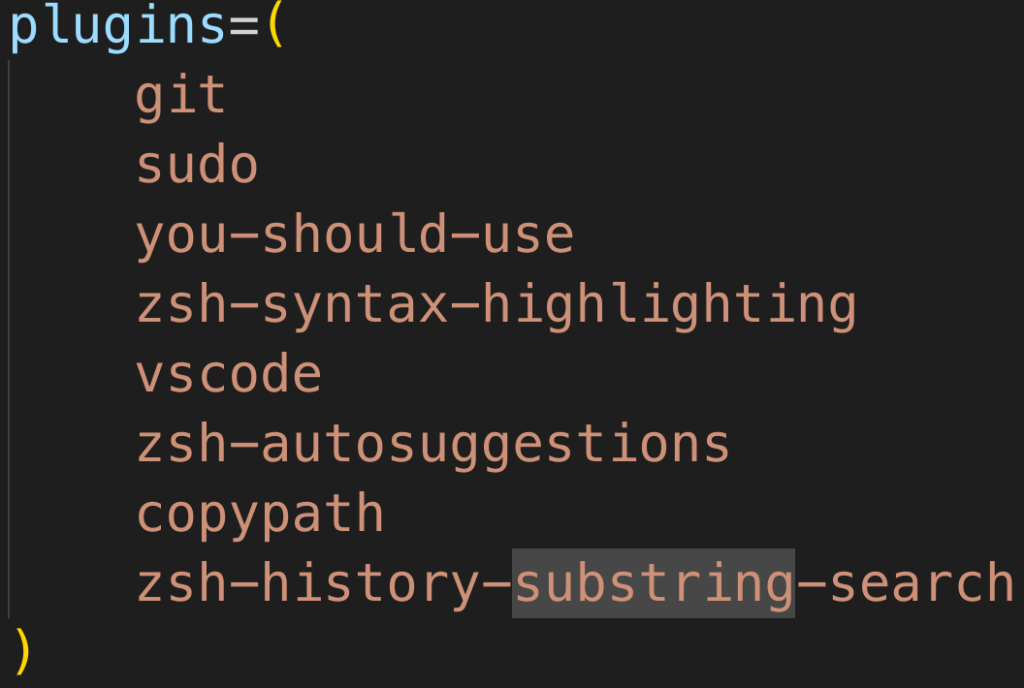
Task: Click zsh prefix of zsh-syntax-highlighting
Action: point(182,302)
